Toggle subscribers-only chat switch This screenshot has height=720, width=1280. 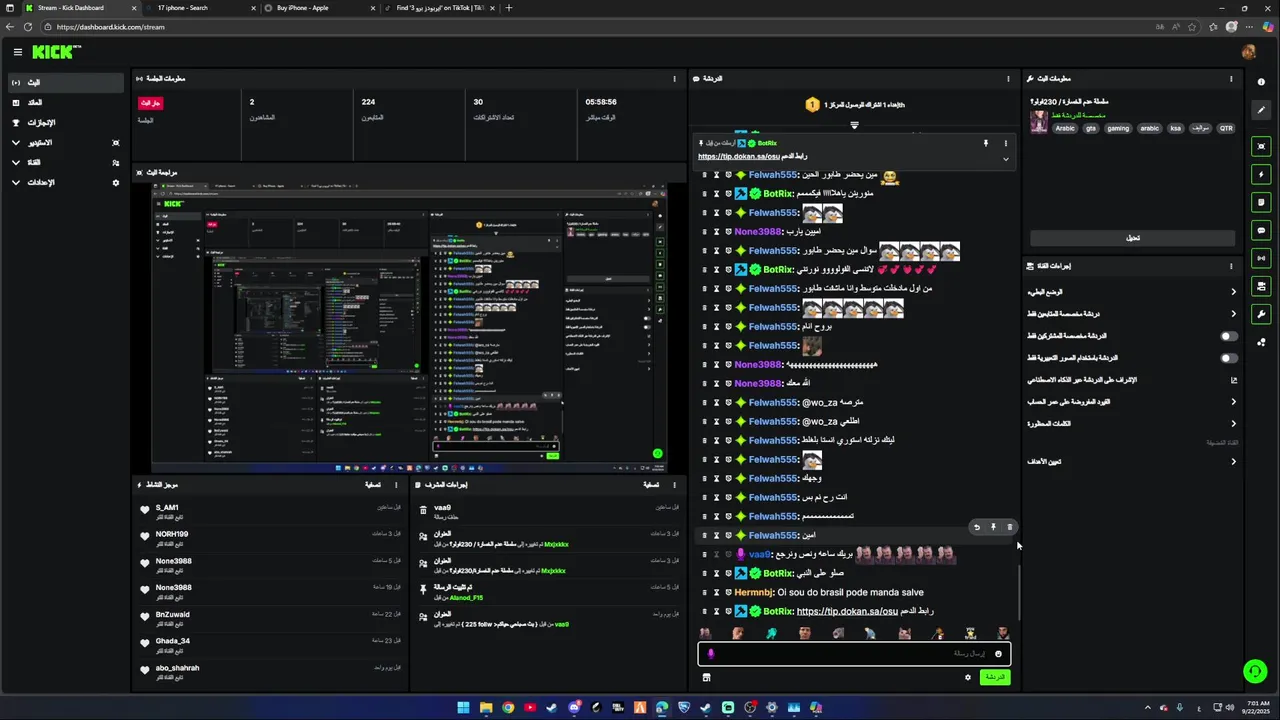click(1229, 336)
